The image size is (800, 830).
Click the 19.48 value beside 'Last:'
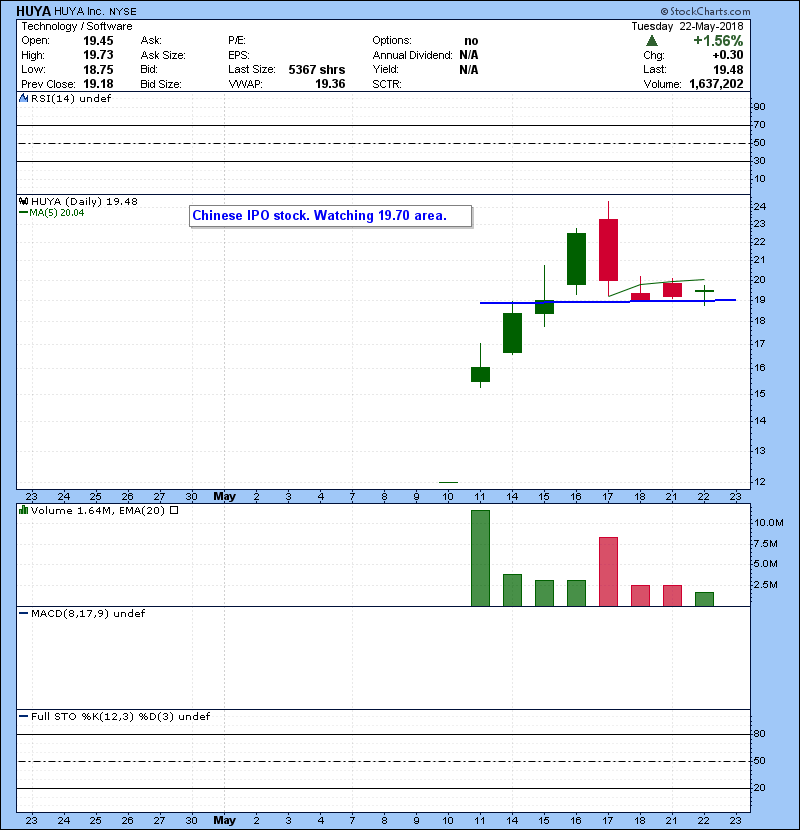pos(728,69)
